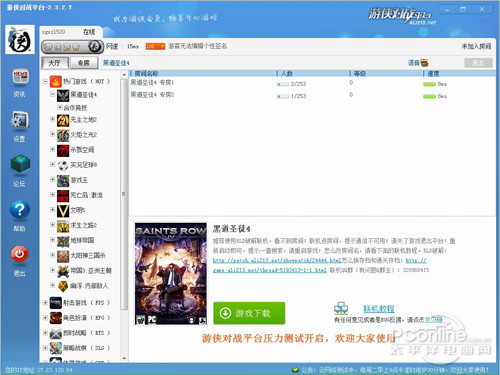Image resolution: width=500 pixels, height=375 pixels.
Task: Click the Killing Floor (杀戮空间) game icon
Action: (63, 150)
